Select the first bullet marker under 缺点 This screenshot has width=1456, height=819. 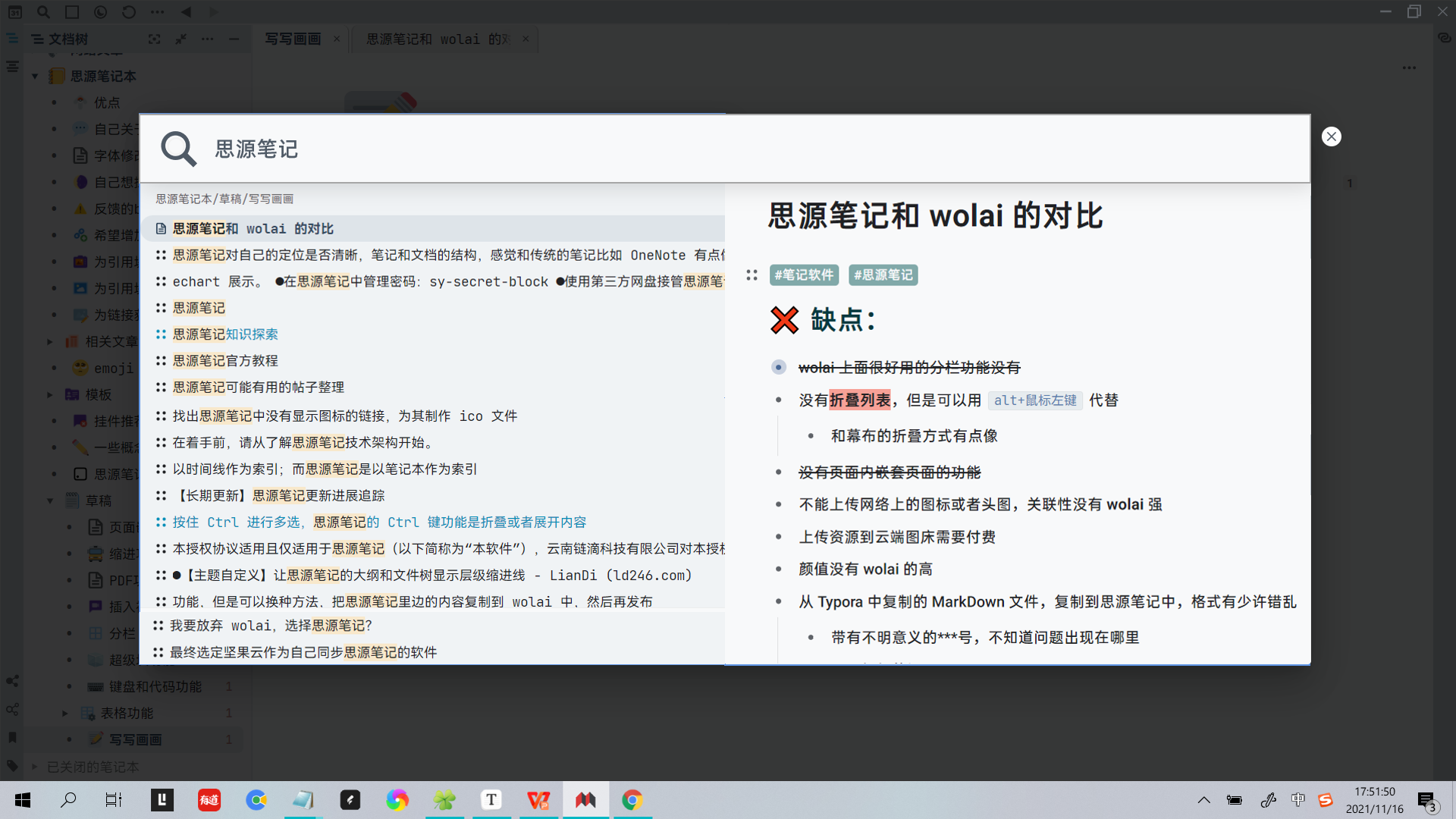pos(778,368)
